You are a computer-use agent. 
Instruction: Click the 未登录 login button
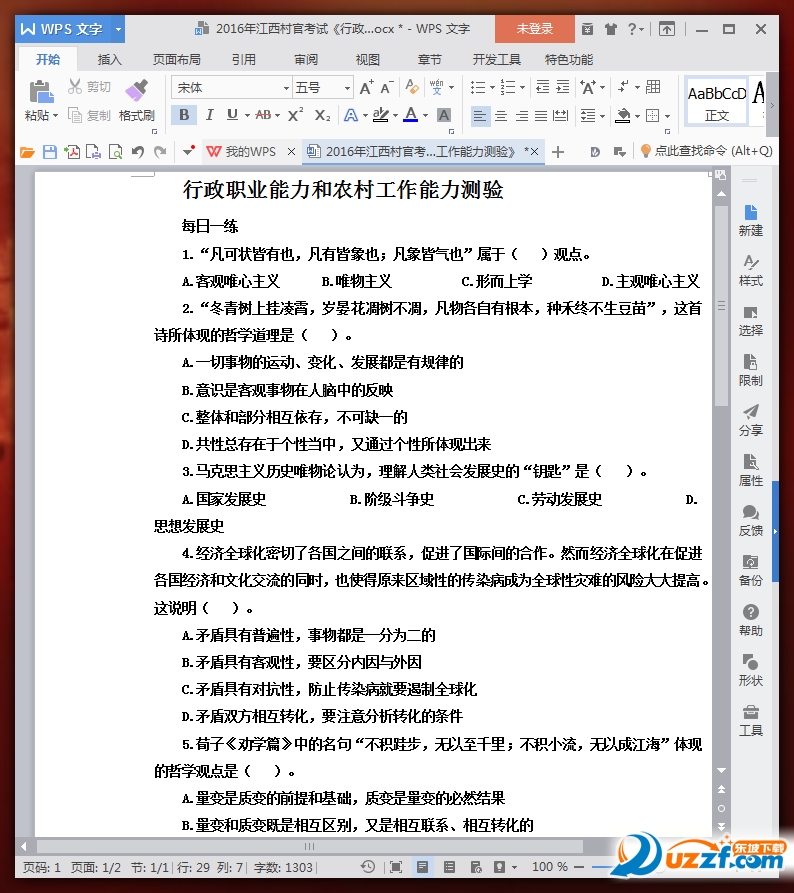click(534, 29)
